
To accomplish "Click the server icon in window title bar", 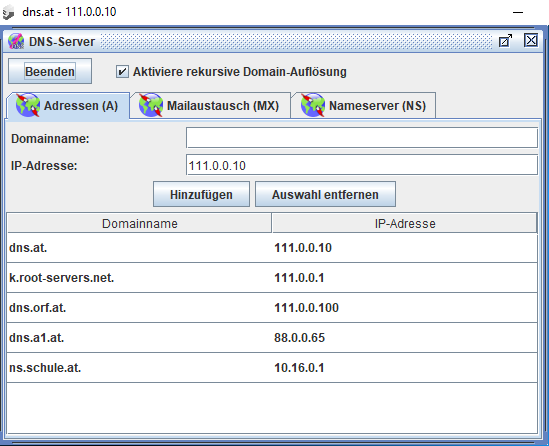I will [9, 13].
